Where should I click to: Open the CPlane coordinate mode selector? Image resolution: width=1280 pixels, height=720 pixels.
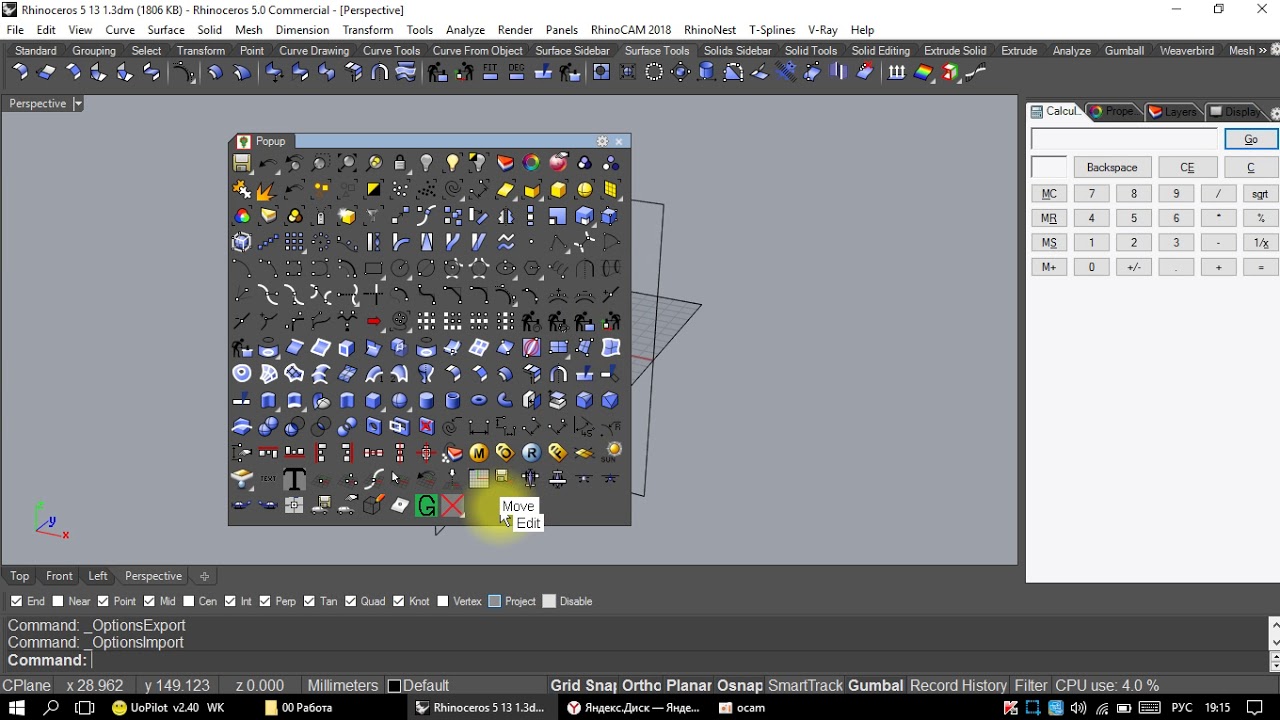click(x=27, y=686)
